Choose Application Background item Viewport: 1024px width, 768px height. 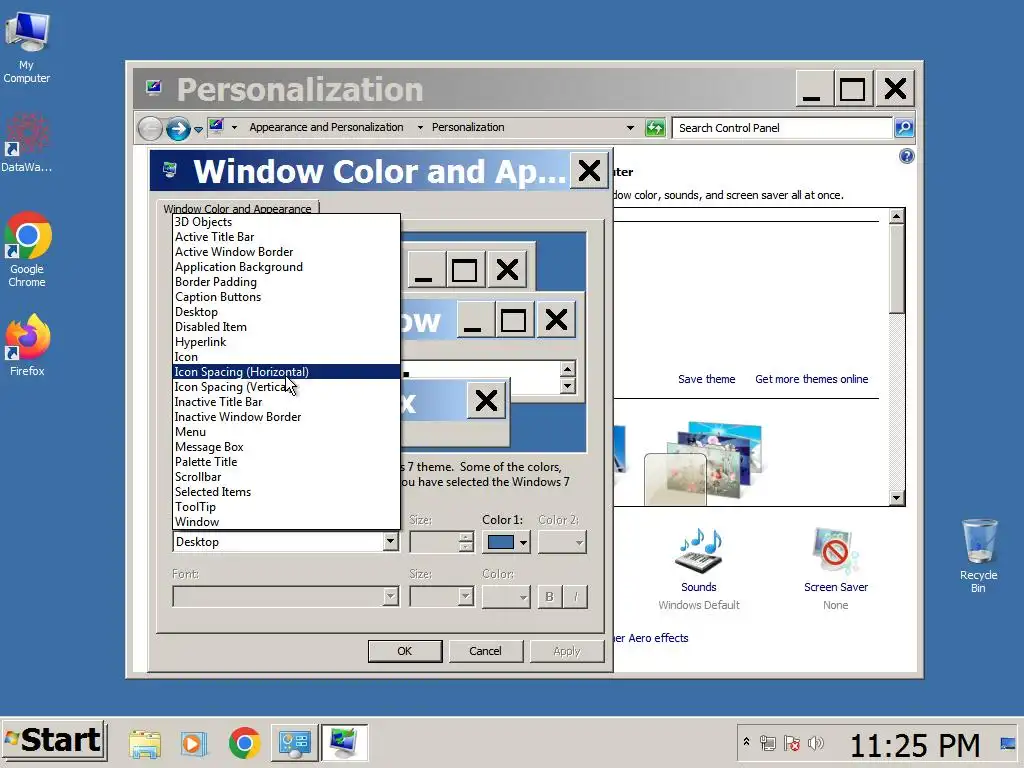click(286, 267)
